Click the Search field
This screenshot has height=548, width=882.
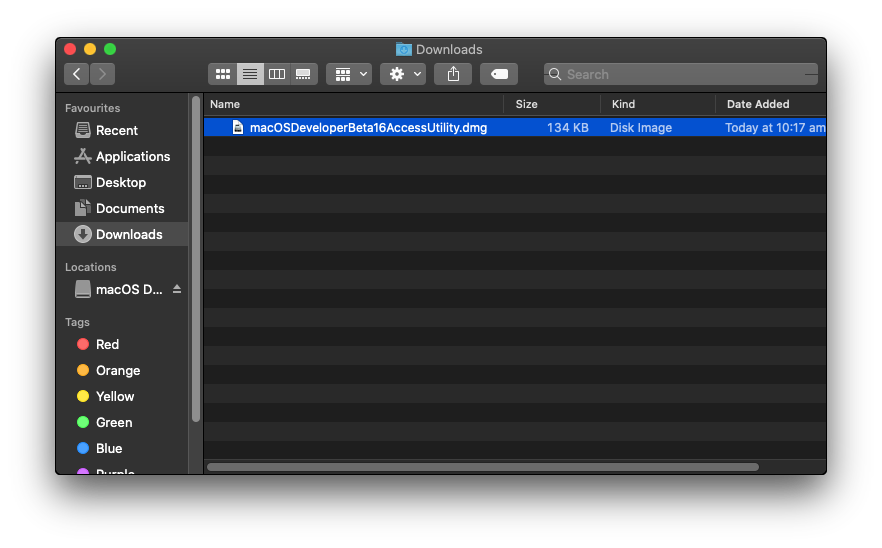tap(680, 74)
